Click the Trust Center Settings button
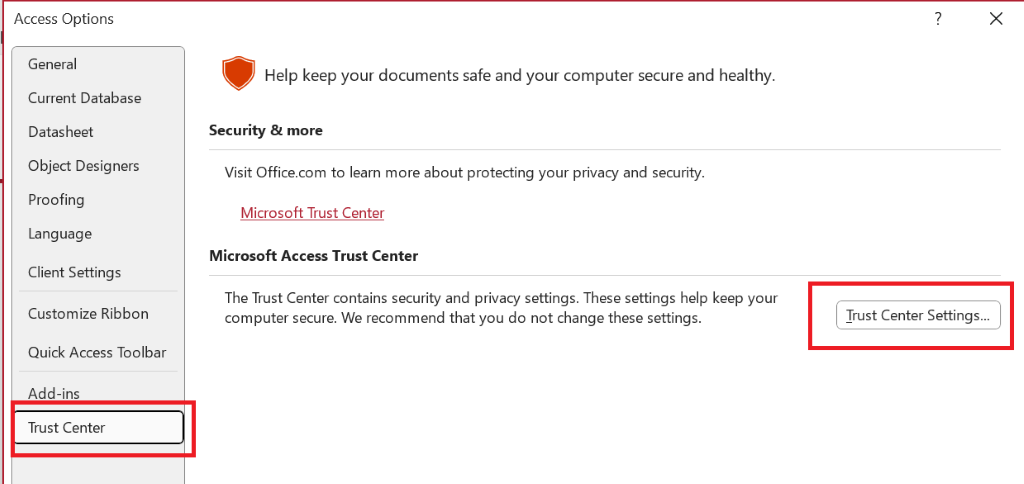 (x=917, y=315)
